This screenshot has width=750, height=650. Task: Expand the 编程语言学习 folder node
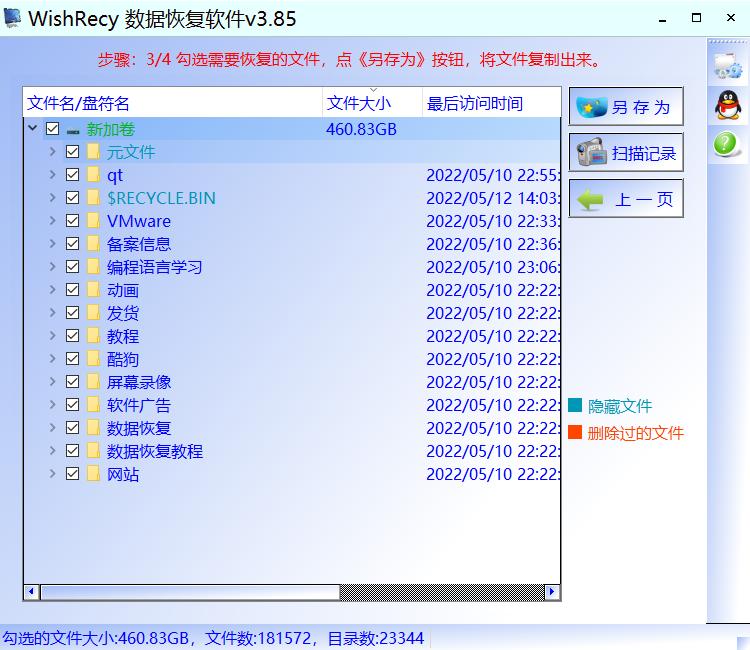(53, 266)
